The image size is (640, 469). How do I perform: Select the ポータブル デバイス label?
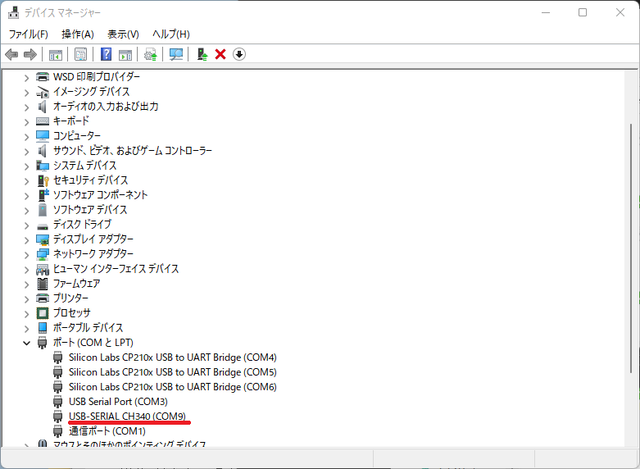coord(88,328)
